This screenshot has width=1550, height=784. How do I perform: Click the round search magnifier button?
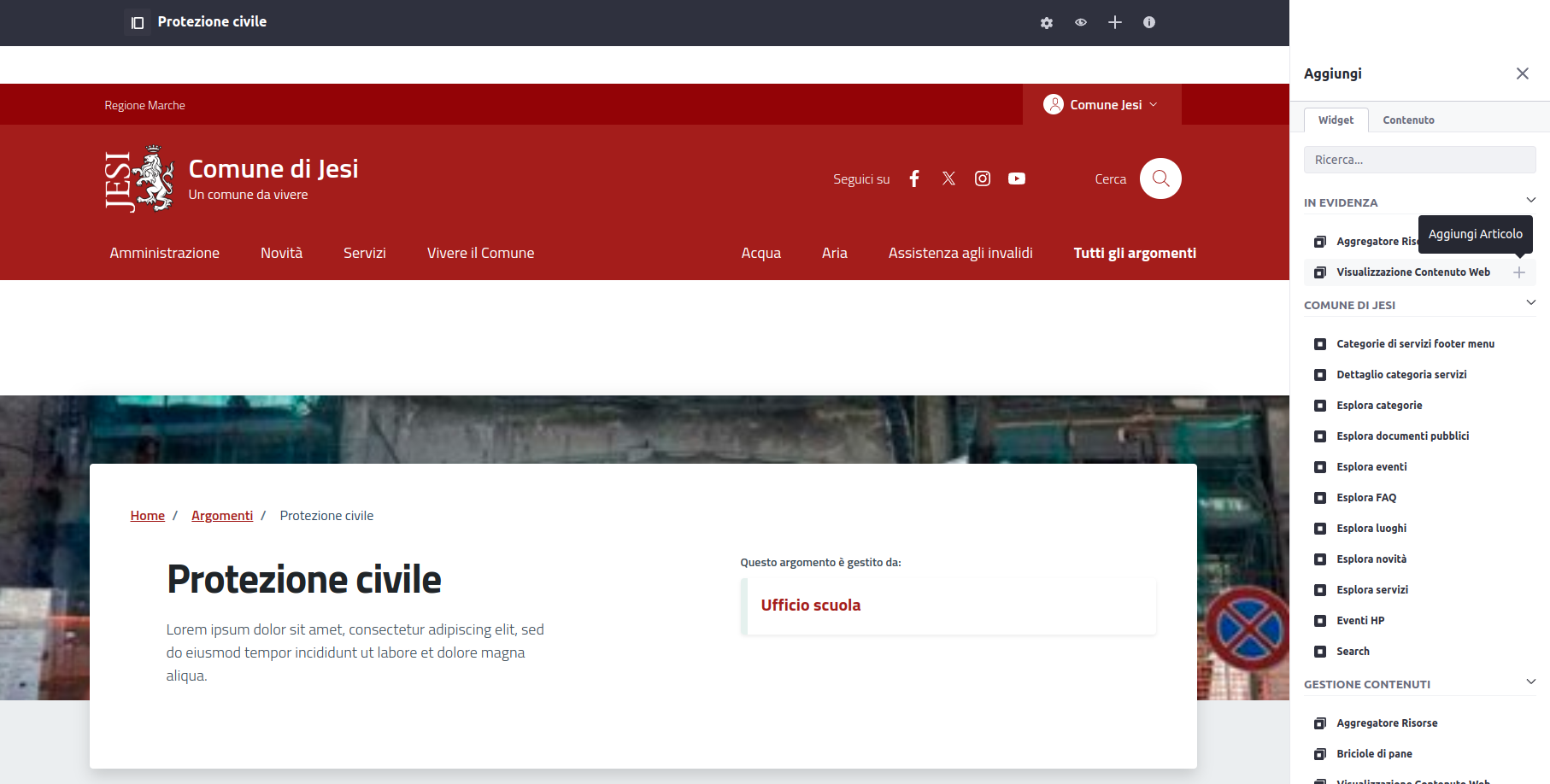tap(1160, 178)
